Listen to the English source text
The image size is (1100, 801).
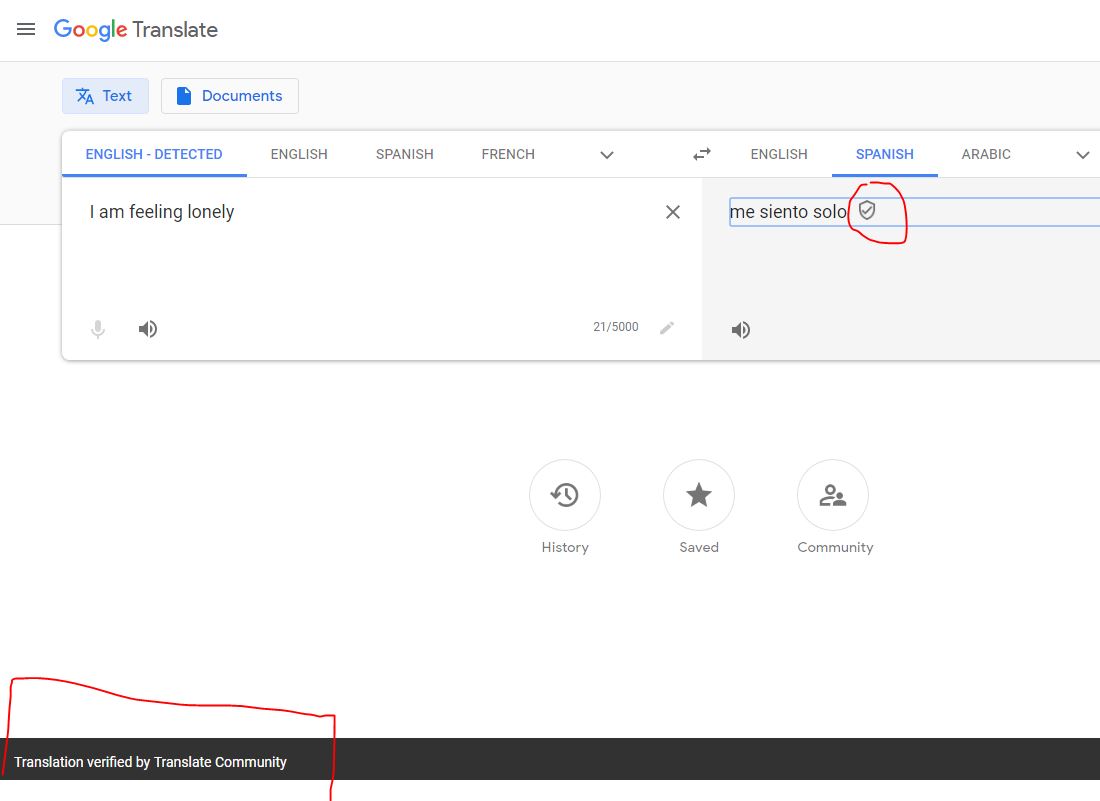click(148, 328)
